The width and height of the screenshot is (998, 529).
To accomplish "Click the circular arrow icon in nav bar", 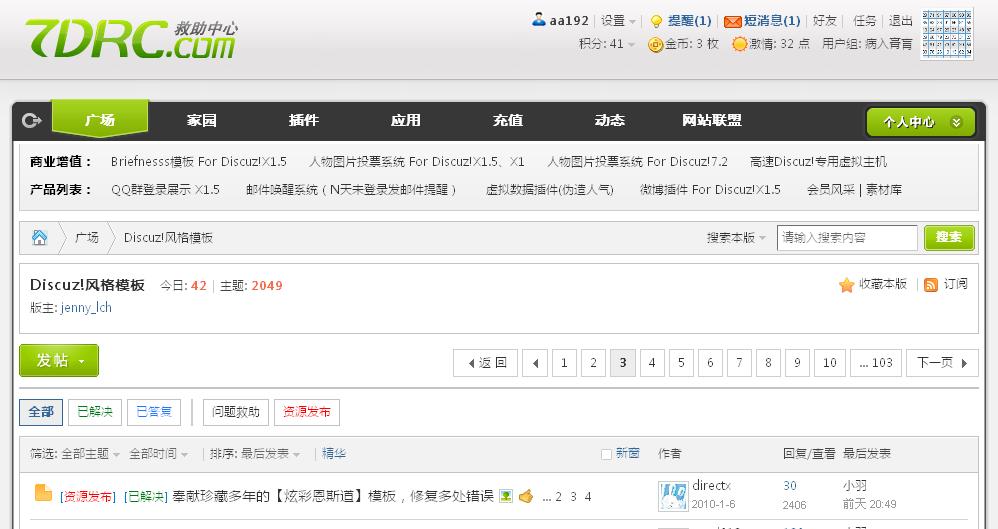I will (31, 120).
